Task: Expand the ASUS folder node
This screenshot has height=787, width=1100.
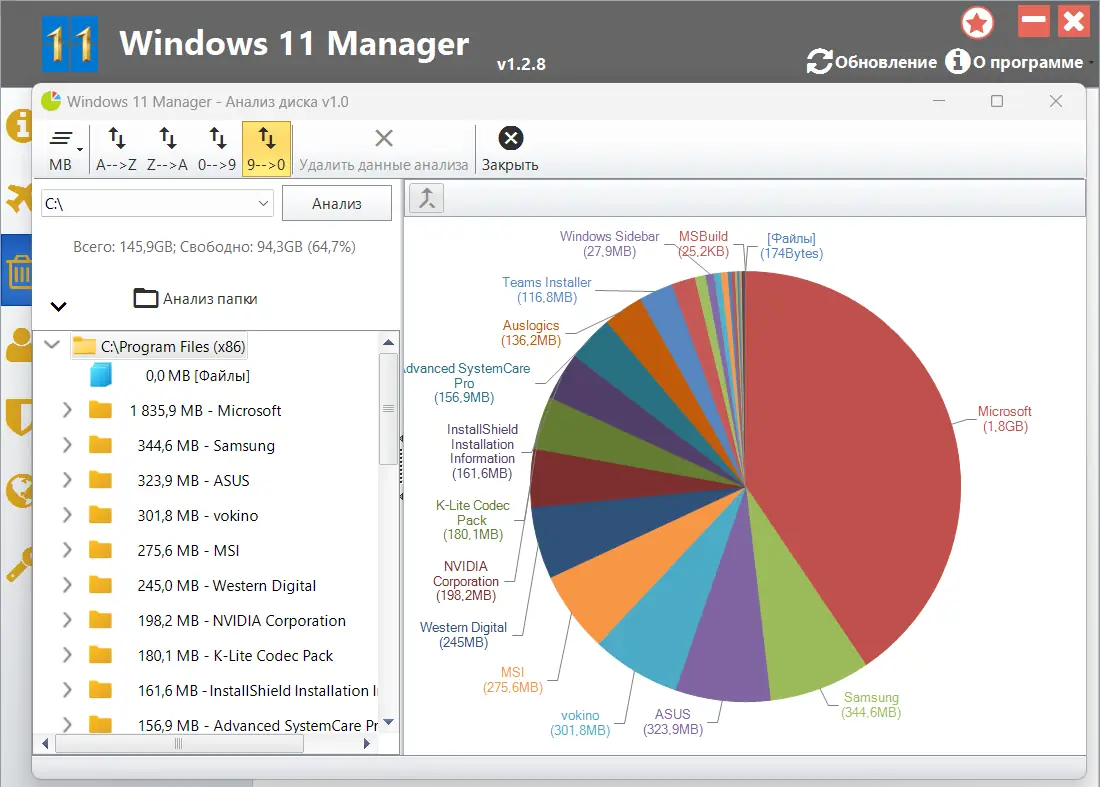Action: [x=67, y=480]
